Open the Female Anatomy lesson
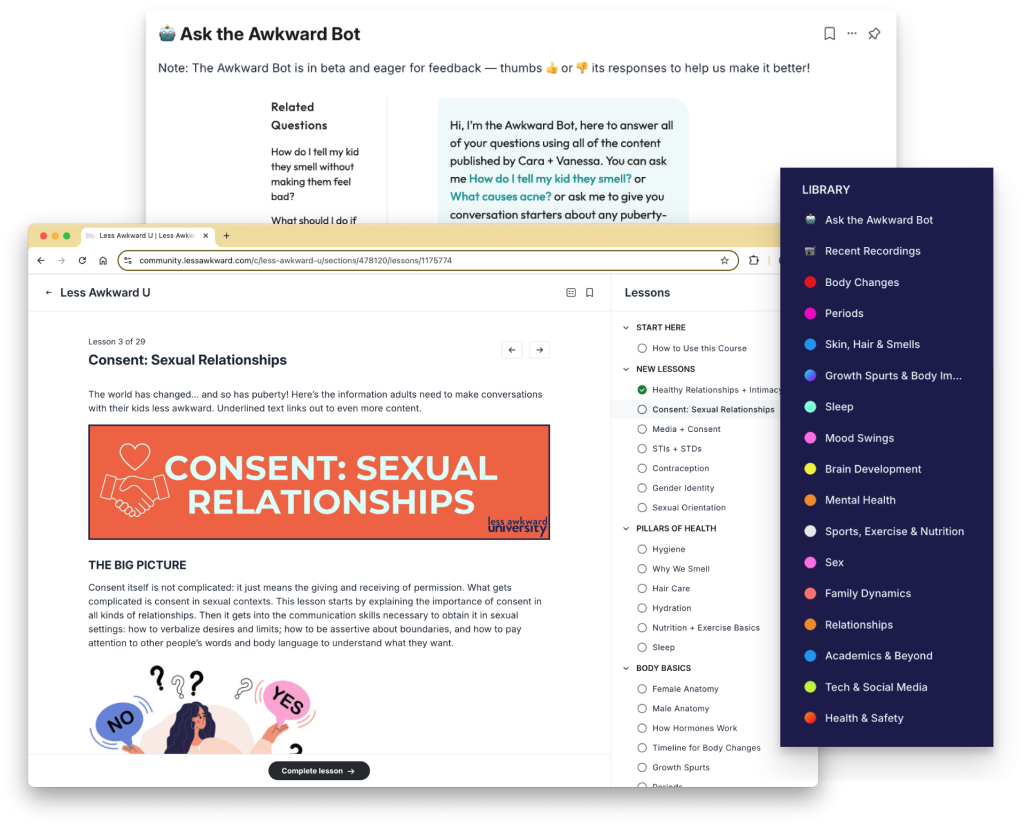The height and width of the screenshot is (826, 1024). click(685, 689)
